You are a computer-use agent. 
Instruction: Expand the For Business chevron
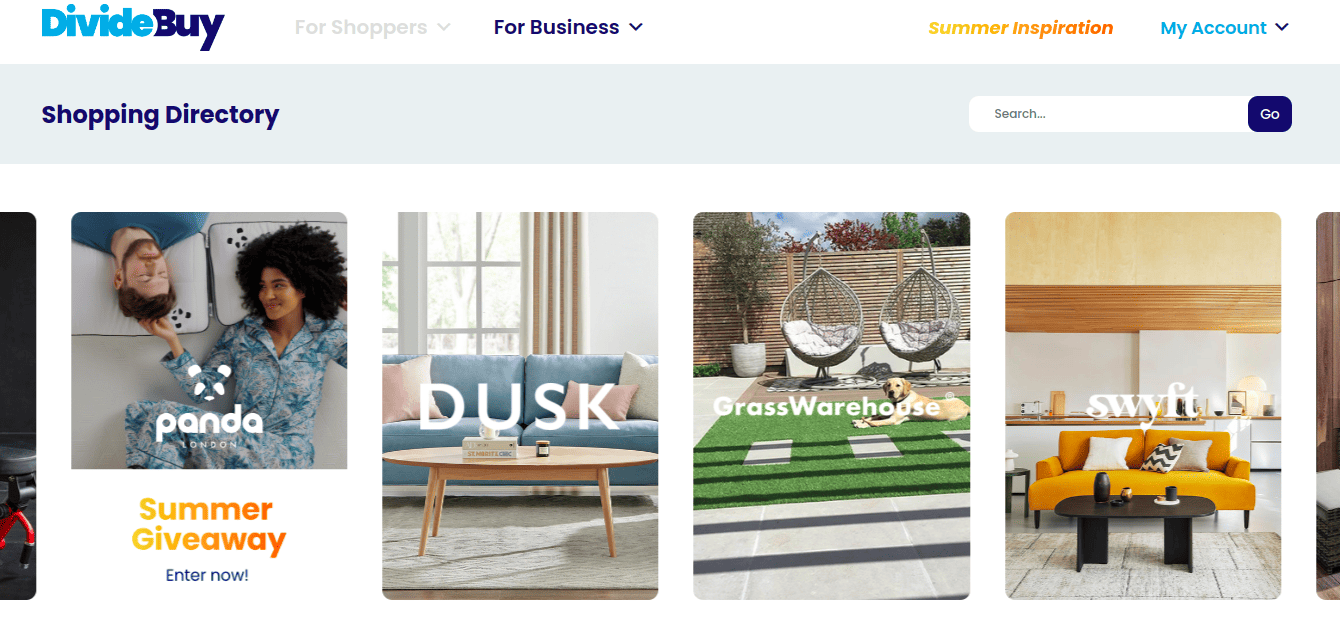pyautogui.click(x=636, y=27)
